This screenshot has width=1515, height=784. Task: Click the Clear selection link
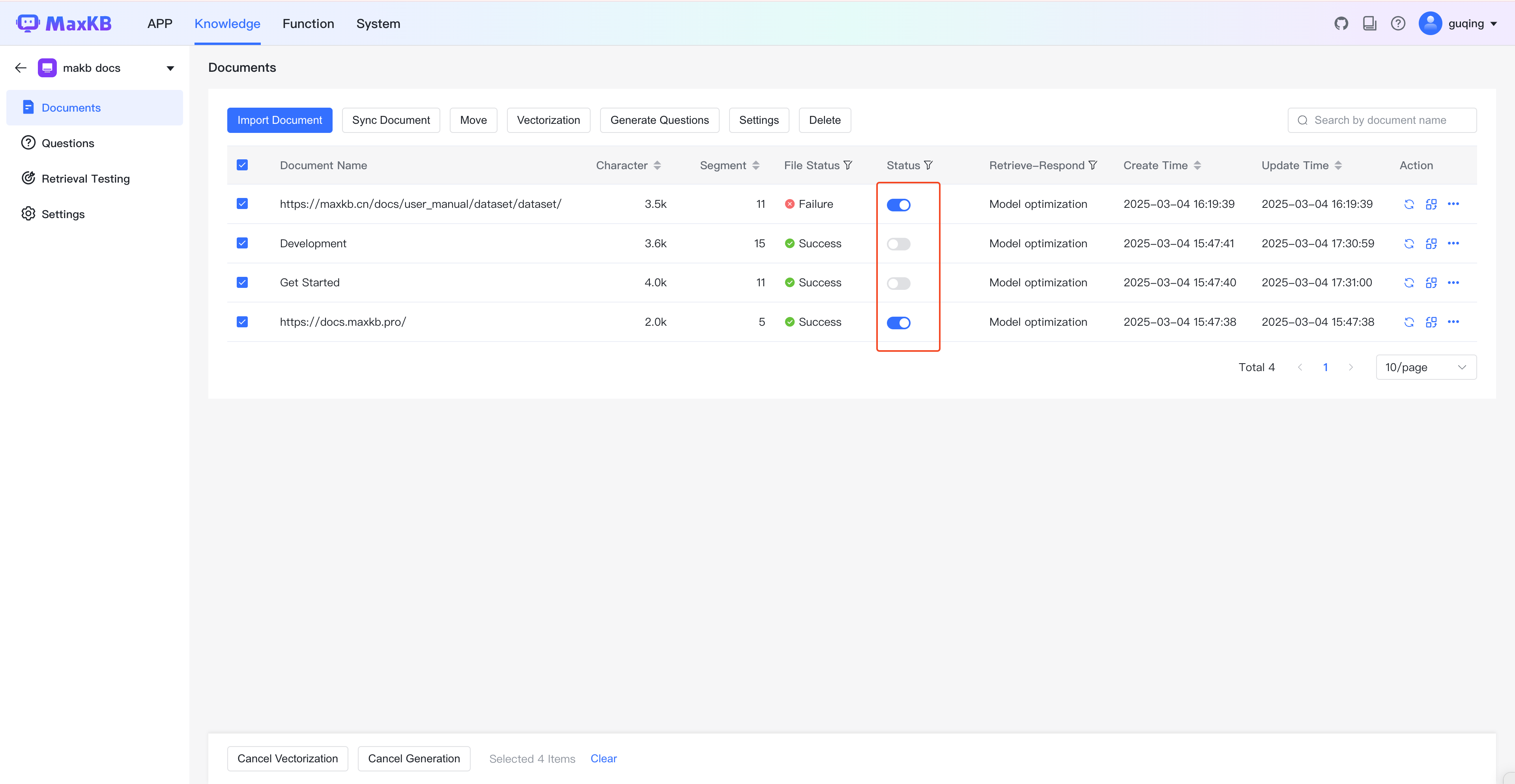[603, 759]
